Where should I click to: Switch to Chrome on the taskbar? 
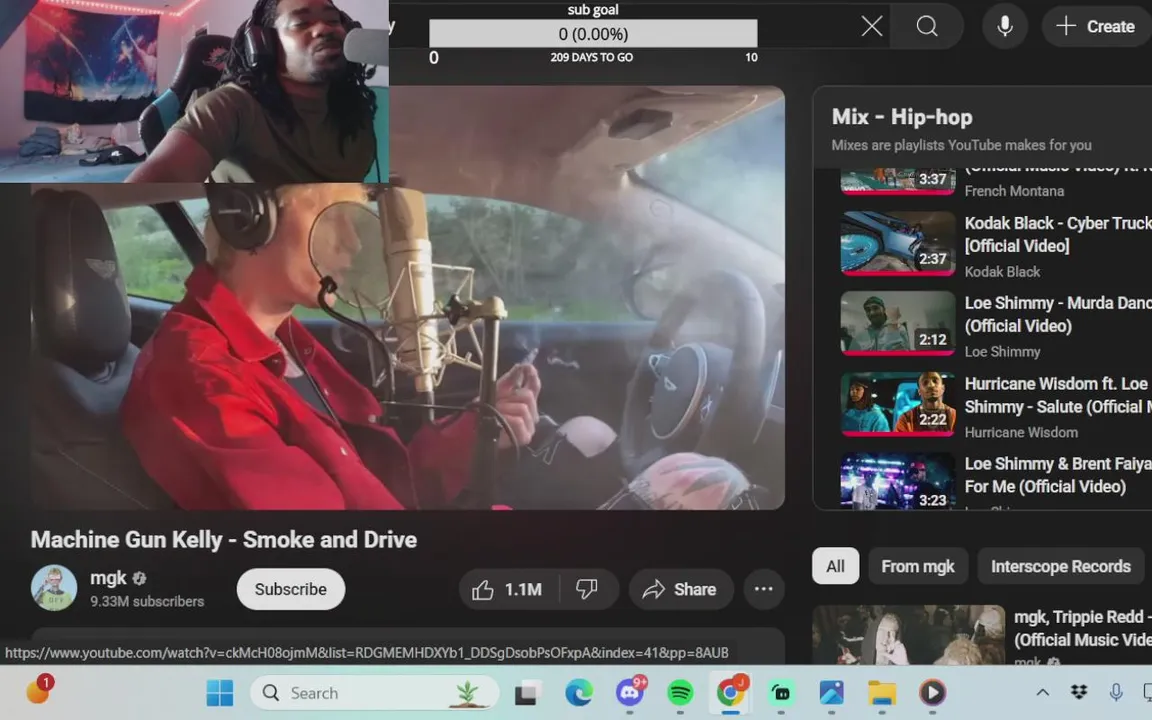click(730, 693)
